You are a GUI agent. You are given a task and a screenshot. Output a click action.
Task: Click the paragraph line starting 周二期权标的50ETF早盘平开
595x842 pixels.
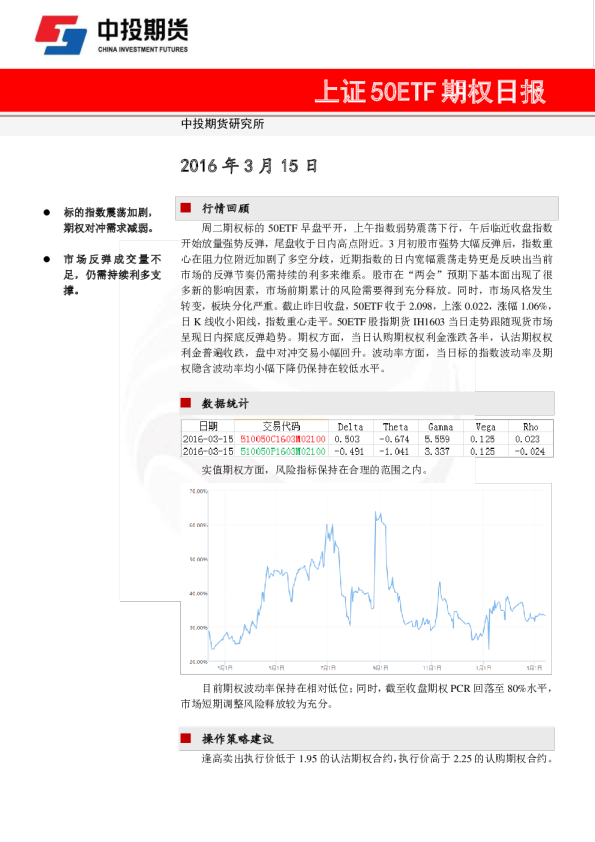(376, 228)
